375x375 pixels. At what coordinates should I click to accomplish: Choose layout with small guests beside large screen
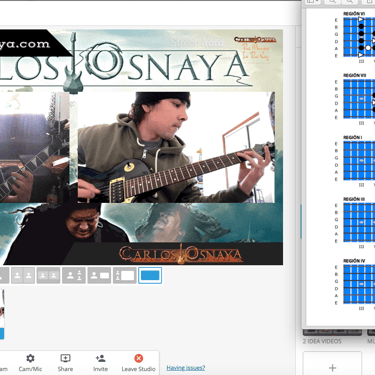click(125, 275)
